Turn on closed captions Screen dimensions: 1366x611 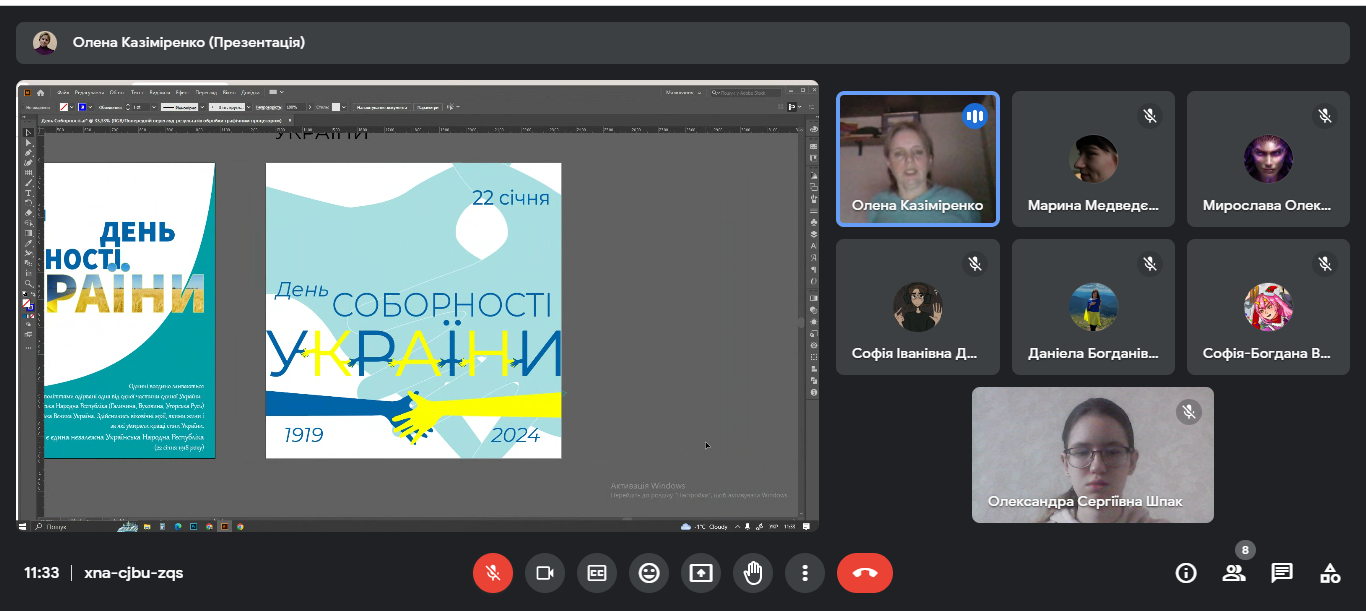pyautogui.click(x=597, y=573)
